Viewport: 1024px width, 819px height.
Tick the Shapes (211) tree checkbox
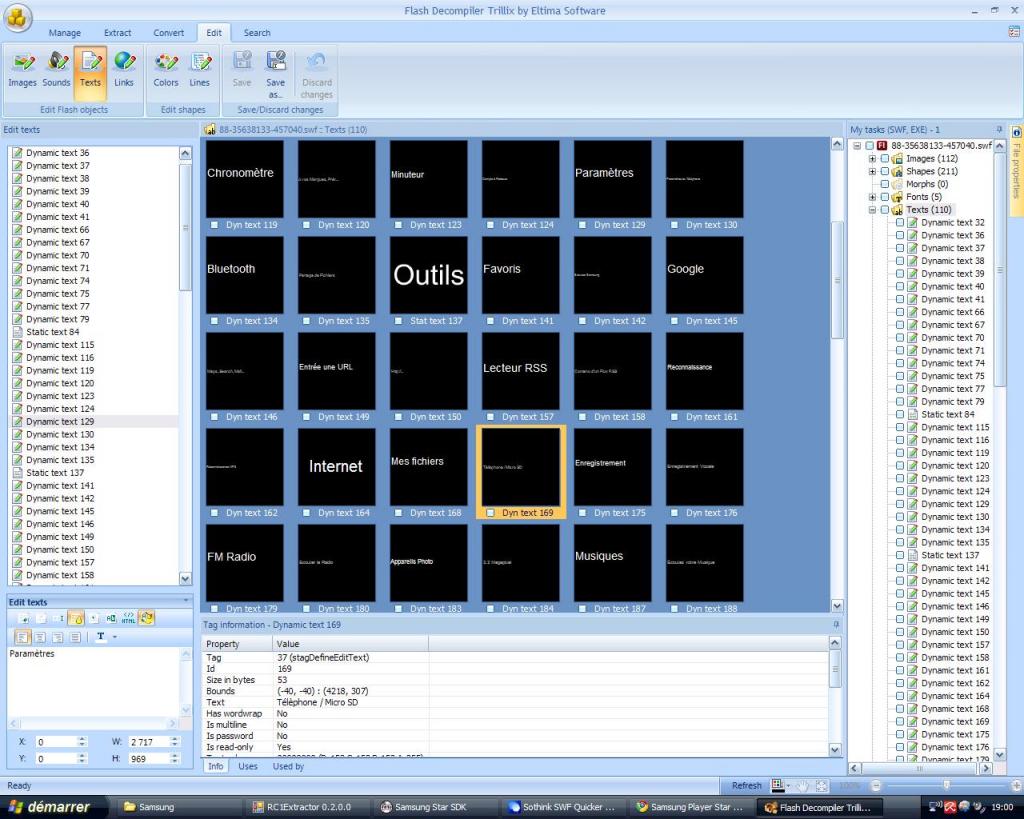(885, 171)
